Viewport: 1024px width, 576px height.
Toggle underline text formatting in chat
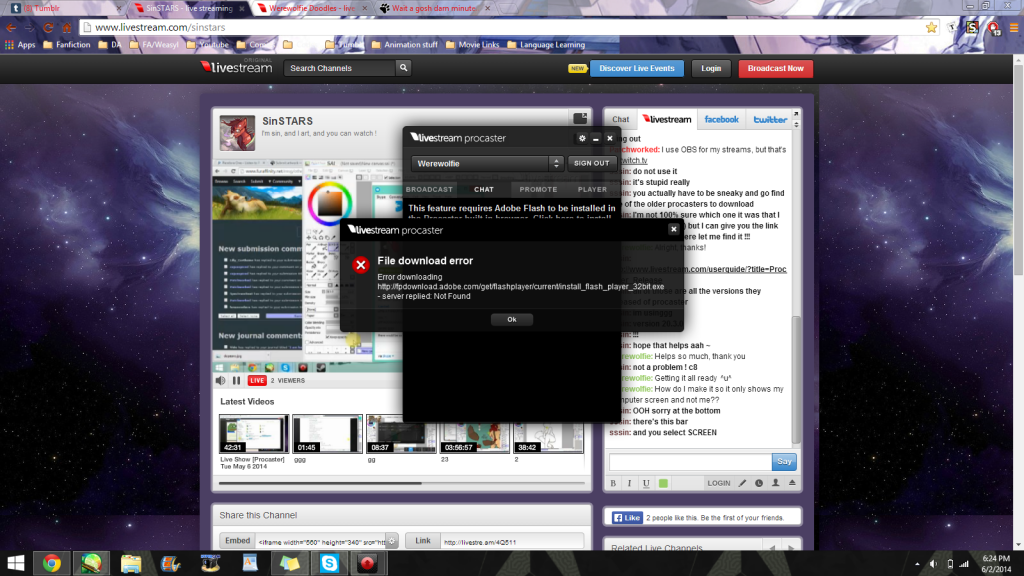pyautogui.click(x=646, y=483)
